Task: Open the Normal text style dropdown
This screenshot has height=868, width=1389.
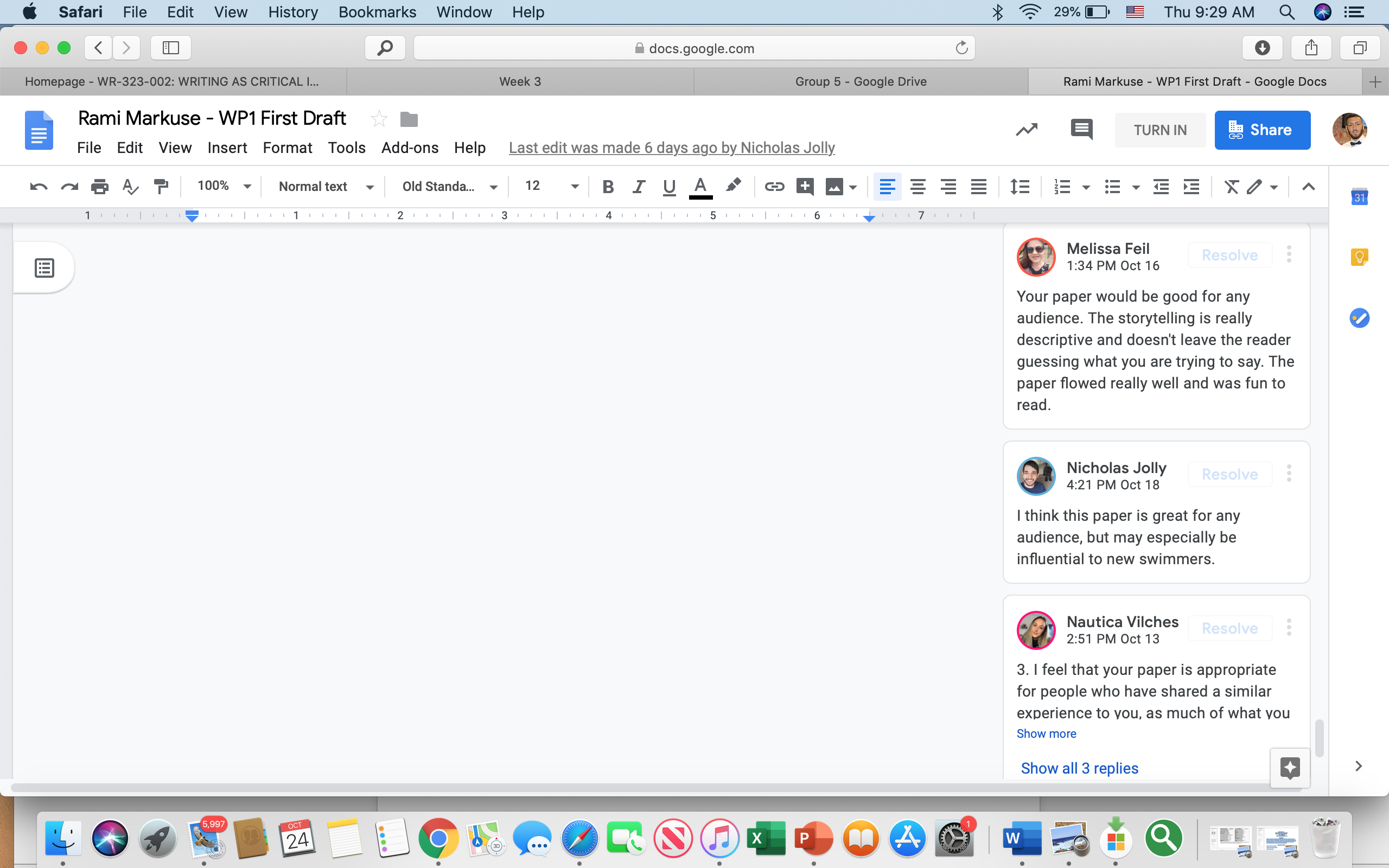Action: pyautogui.click(x=326, y=187)
